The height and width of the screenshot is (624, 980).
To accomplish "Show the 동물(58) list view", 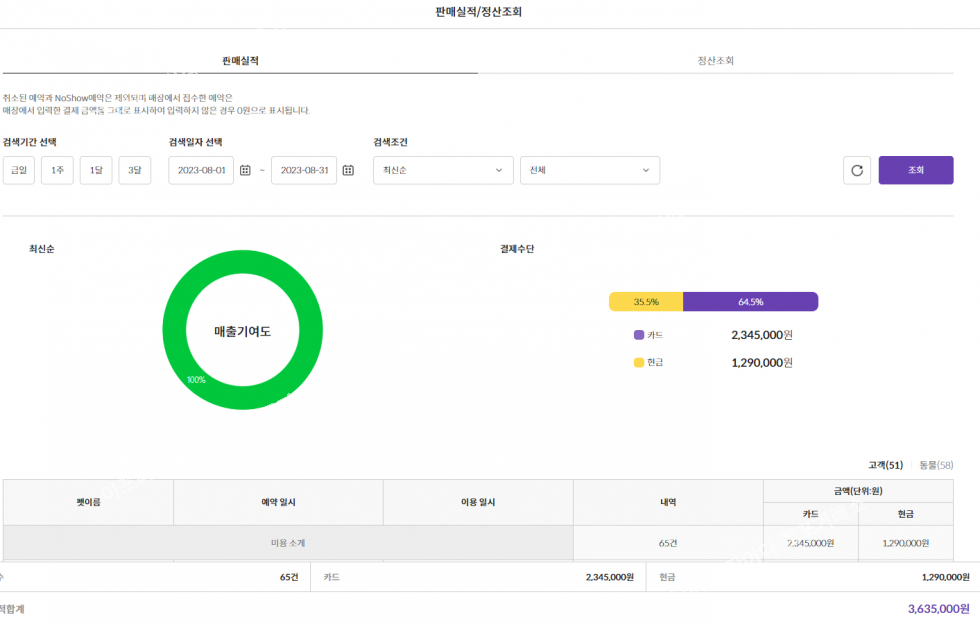I will 936,465.
